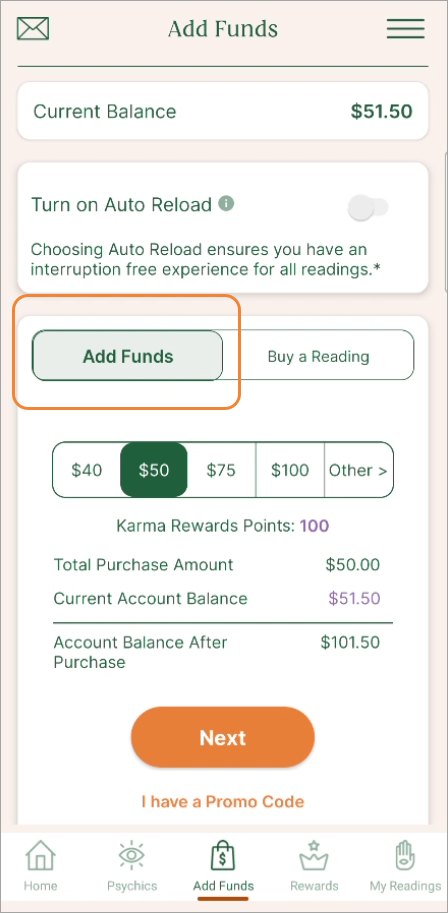Expand the Other > amount option
Image resolution: width=448 pixels, height=913 pixels.
pos(358,470)
